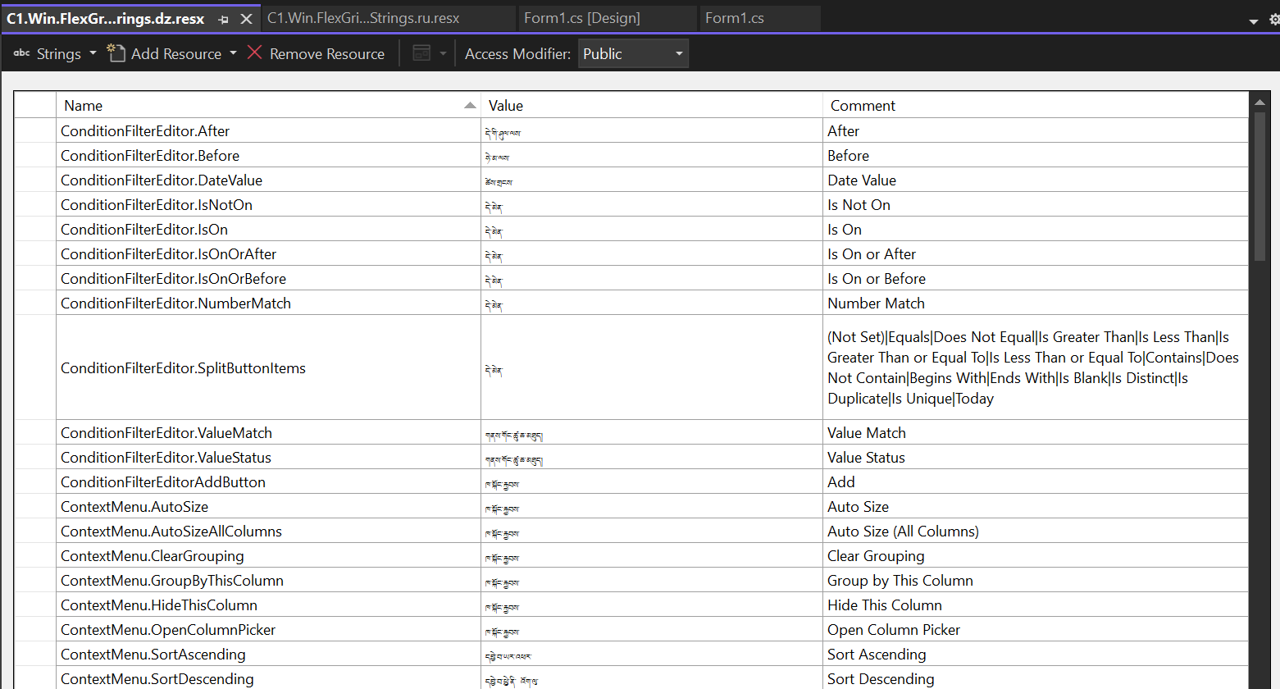Open the Add Resource dropdown arrow

click(x=233, y=54)
